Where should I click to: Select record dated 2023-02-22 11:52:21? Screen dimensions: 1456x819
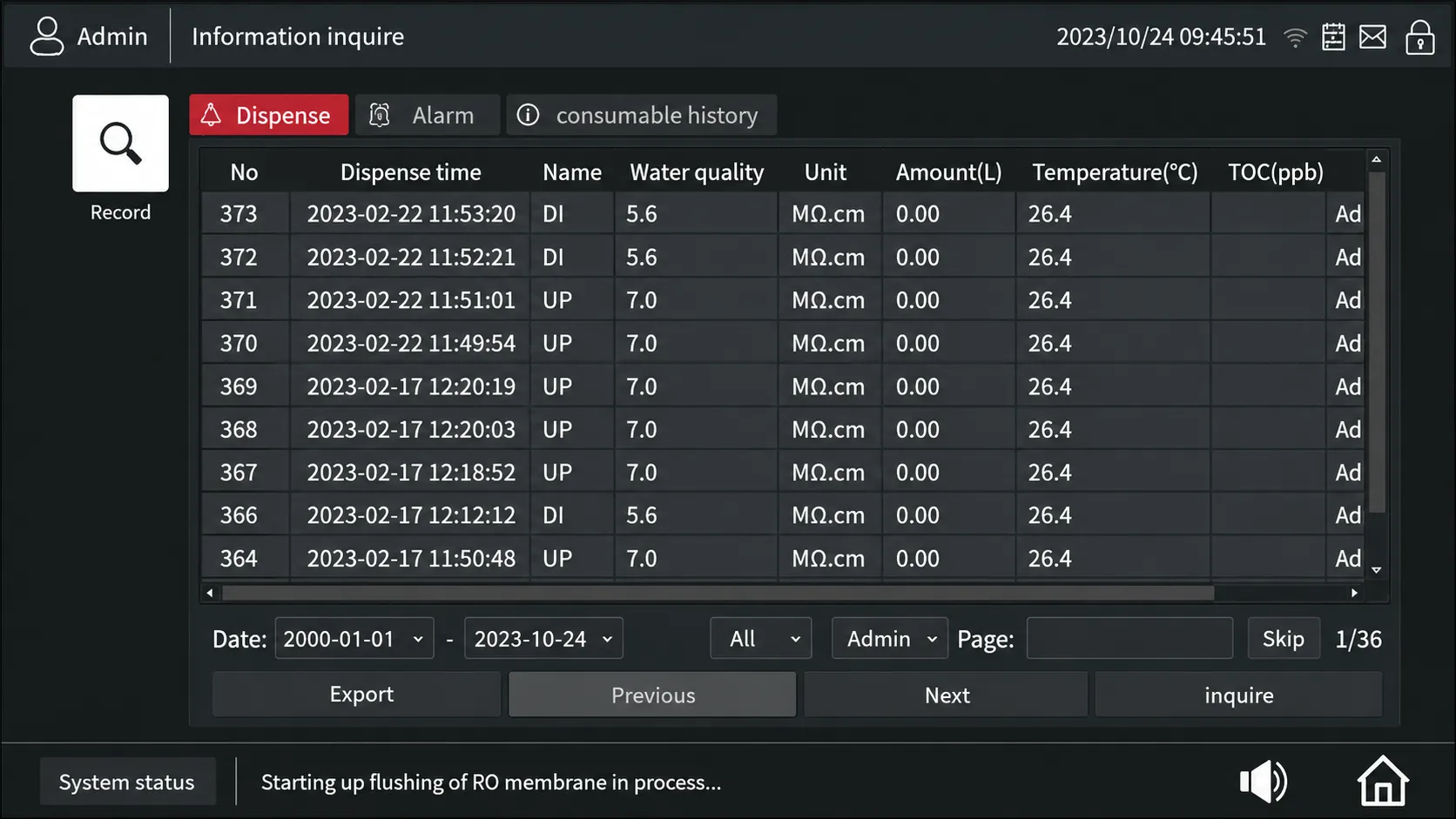[x=781, y=257]
